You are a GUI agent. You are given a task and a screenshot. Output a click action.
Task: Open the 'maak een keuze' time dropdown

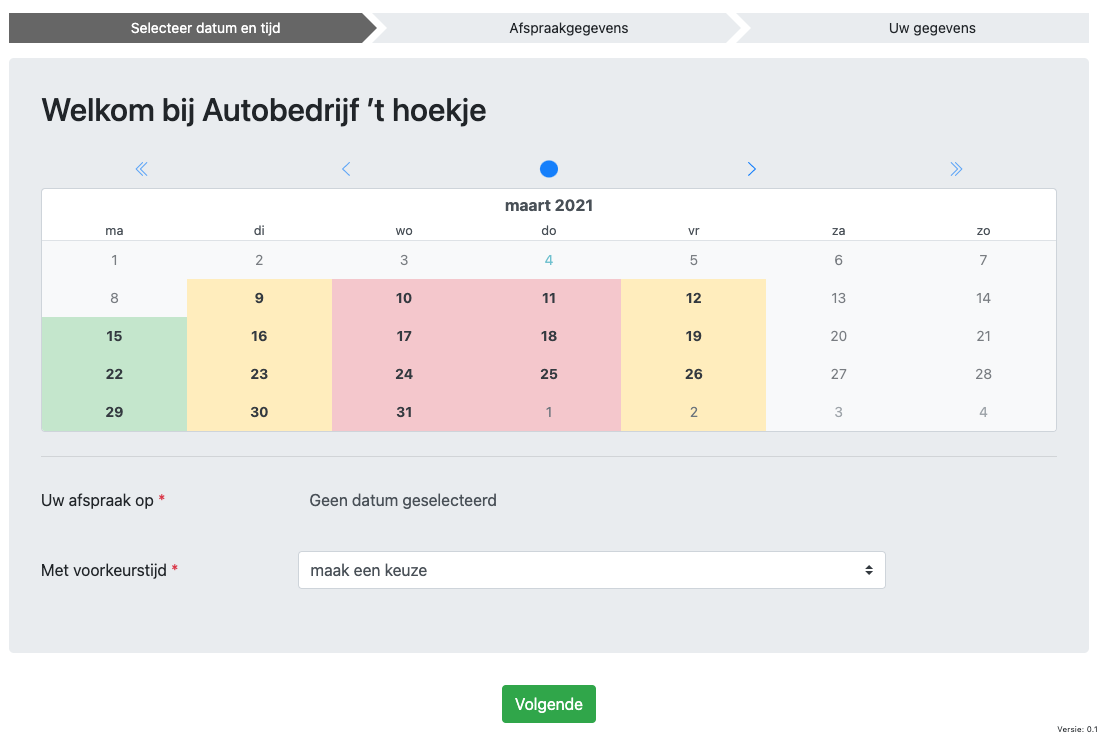click(x=591, y=570)
